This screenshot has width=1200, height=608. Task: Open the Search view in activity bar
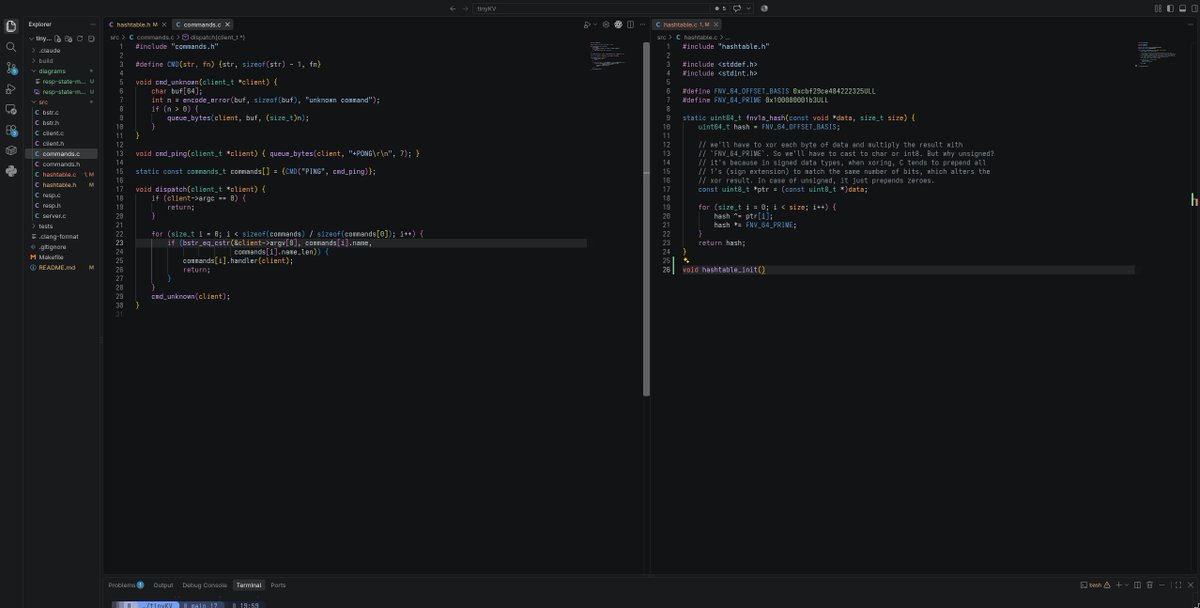pos(11,46)
